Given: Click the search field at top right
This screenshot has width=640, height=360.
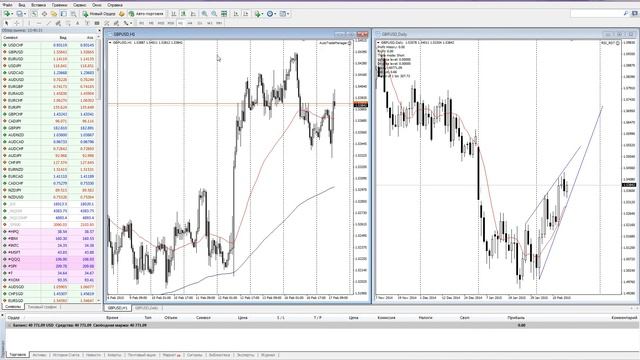Looking at the screenshot, I should click(x=599, y=13).
